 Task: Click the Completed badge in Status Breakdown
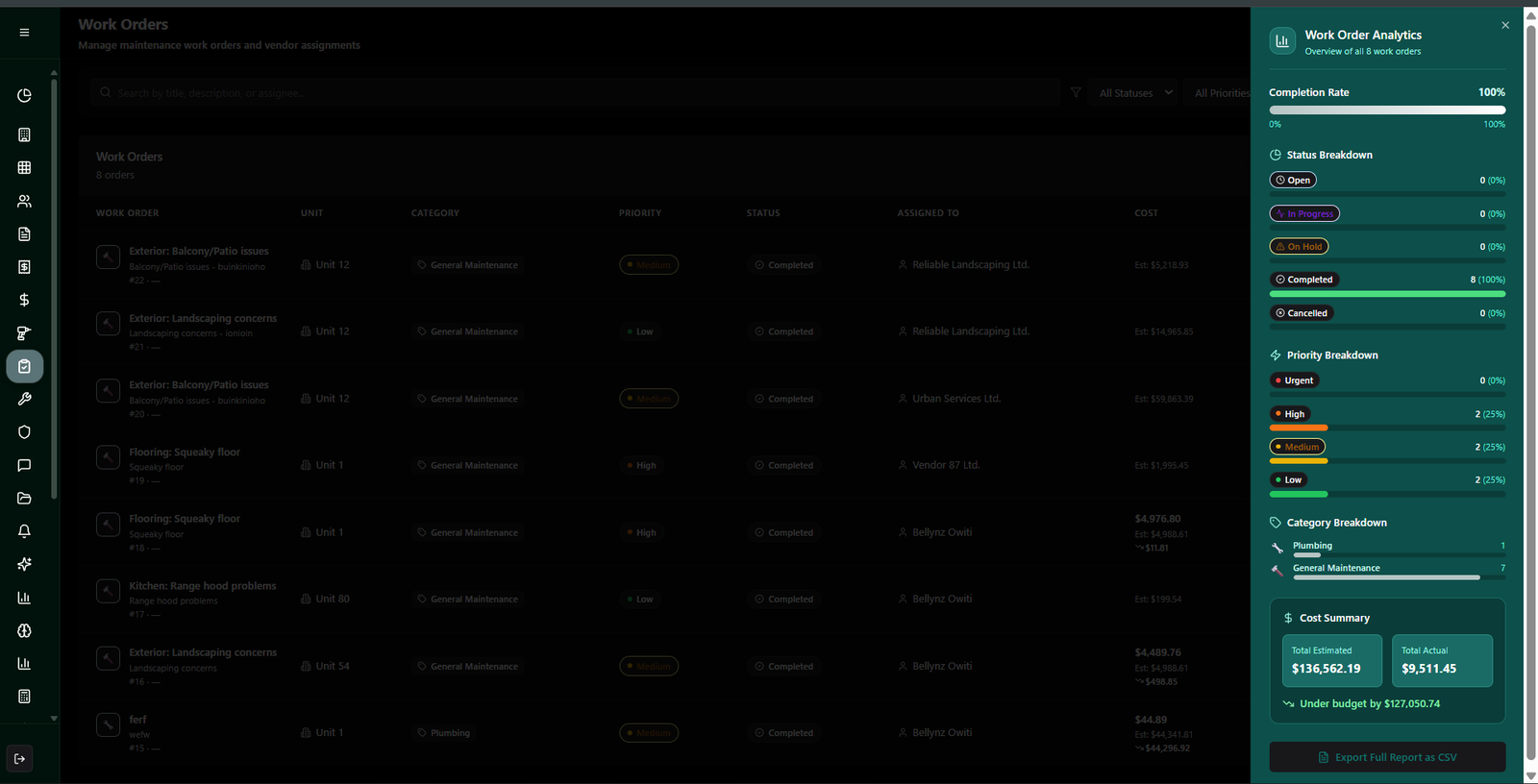tap(1304, 280)
